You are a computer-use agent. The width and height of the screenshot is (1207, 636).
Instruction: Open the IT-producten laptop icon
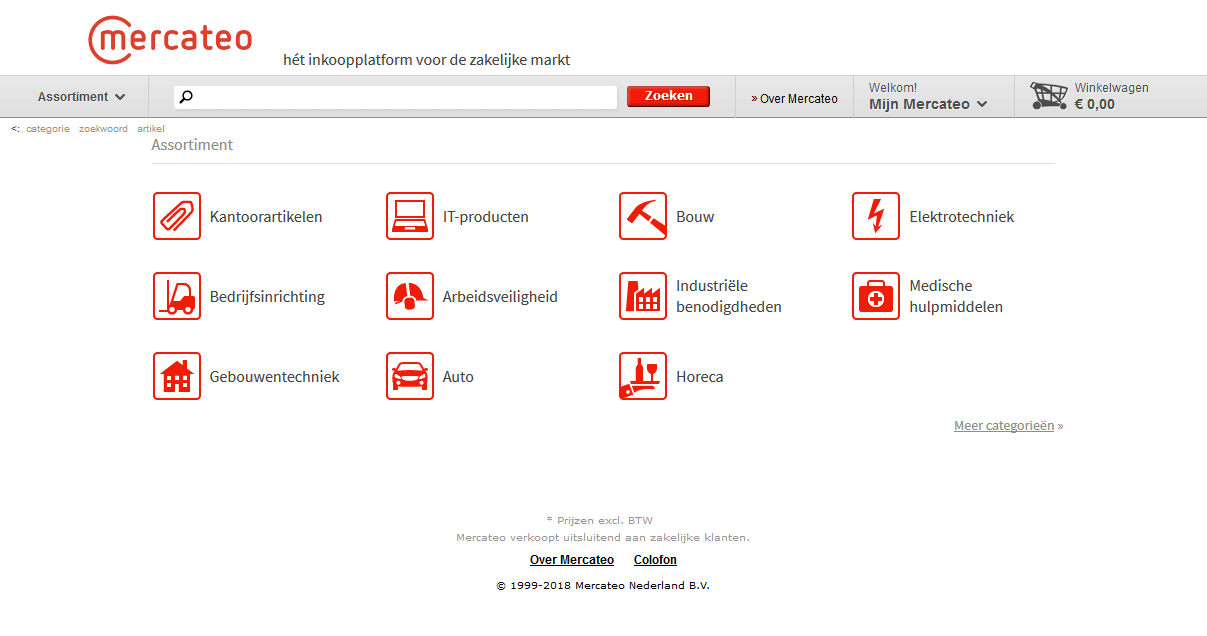click(x=410, y=216)
